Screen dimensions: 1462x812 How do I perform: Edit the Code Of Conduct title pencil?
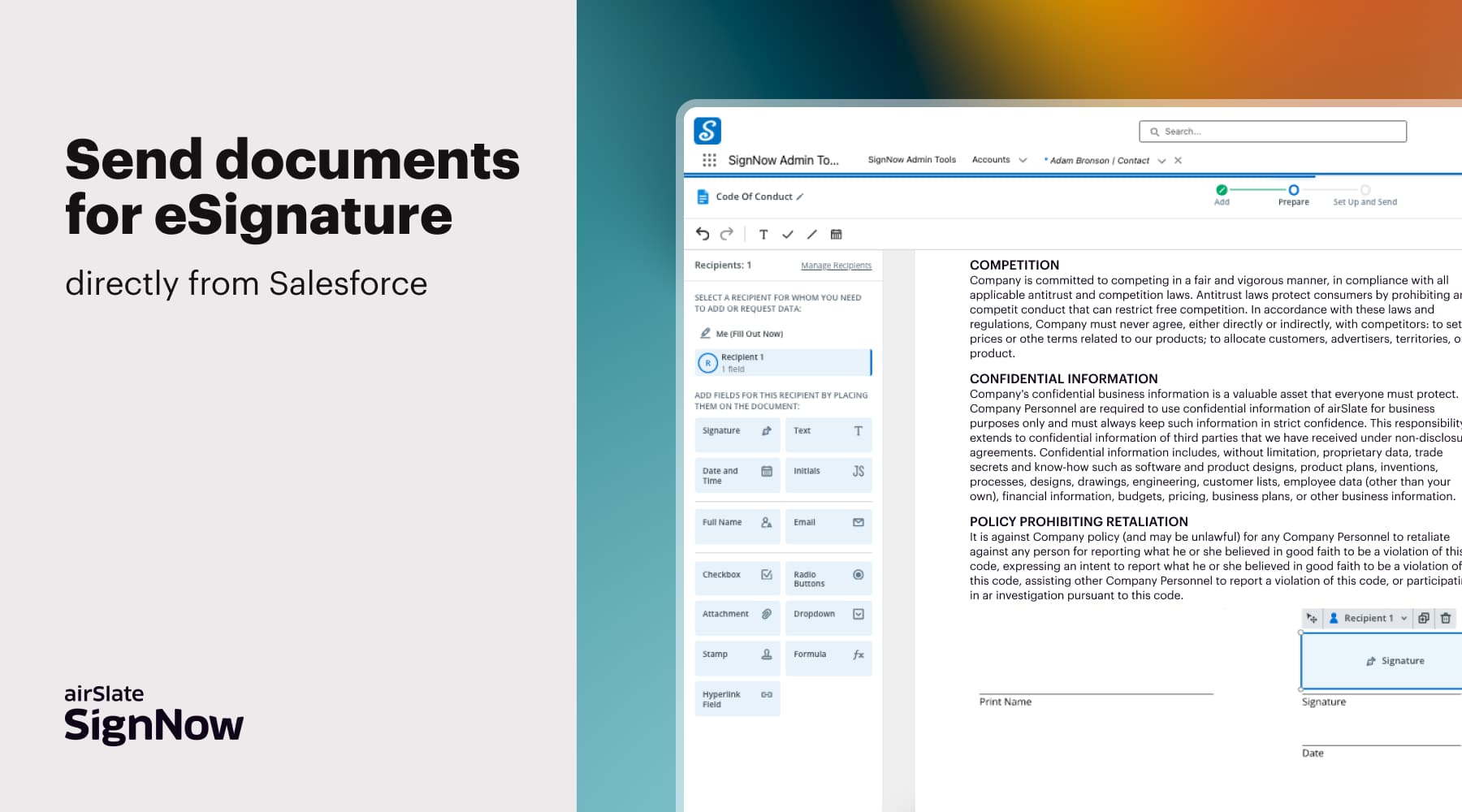coord(800,197)
